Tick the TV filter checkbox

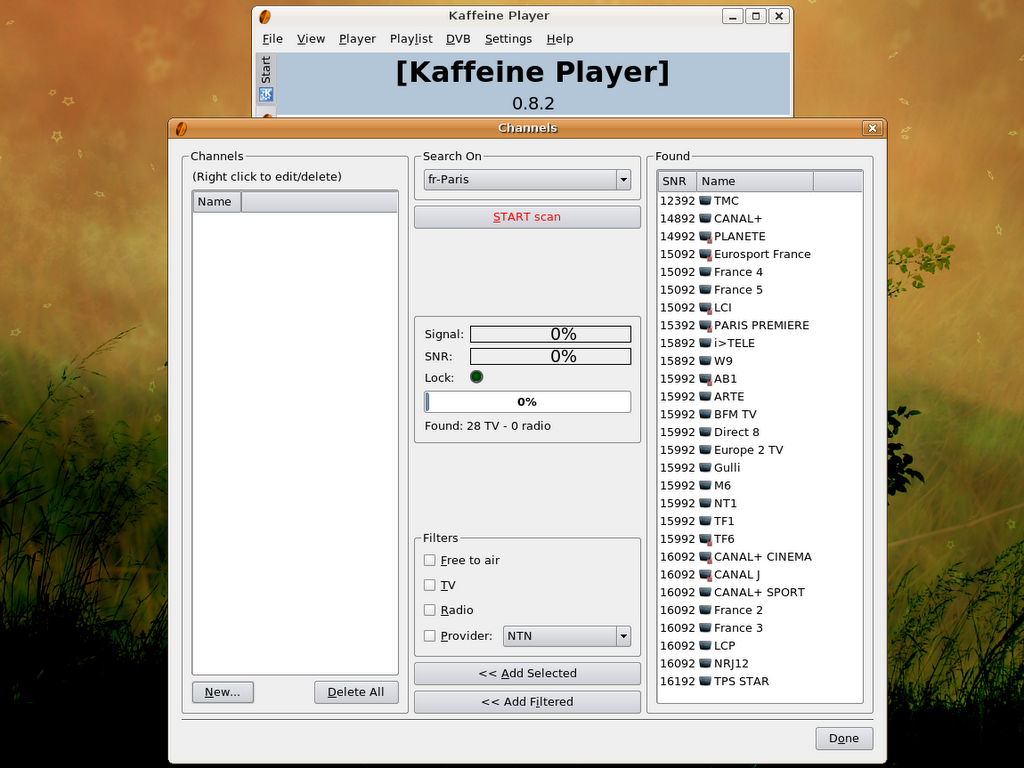coord(430,585)
